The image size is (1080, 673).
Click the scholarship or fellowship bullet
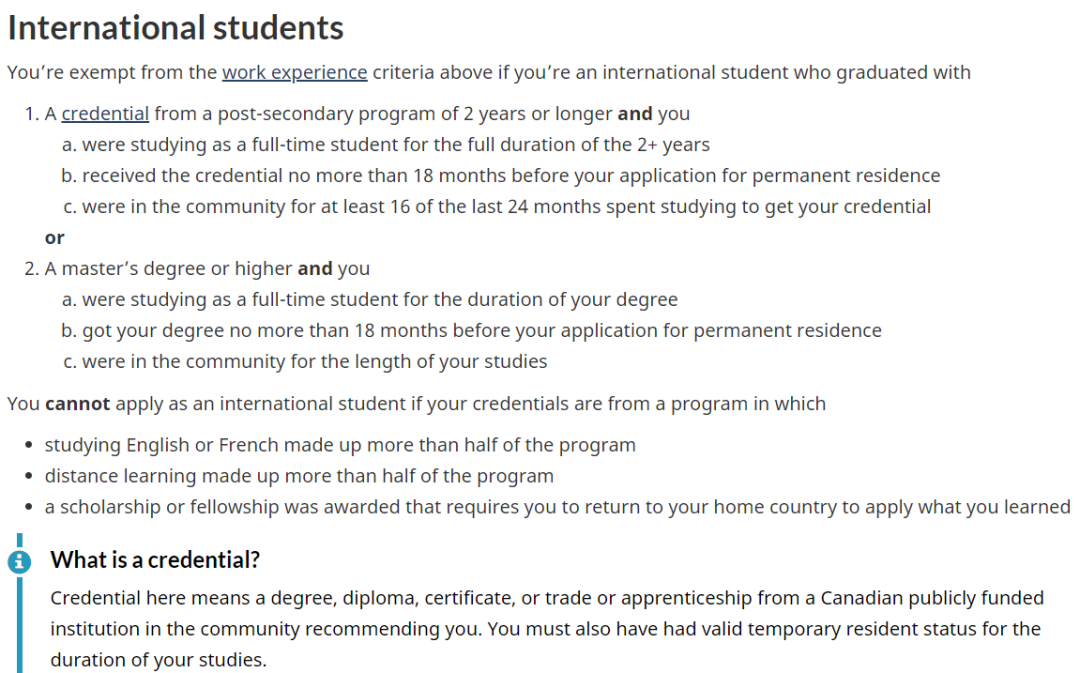point(557,507)
